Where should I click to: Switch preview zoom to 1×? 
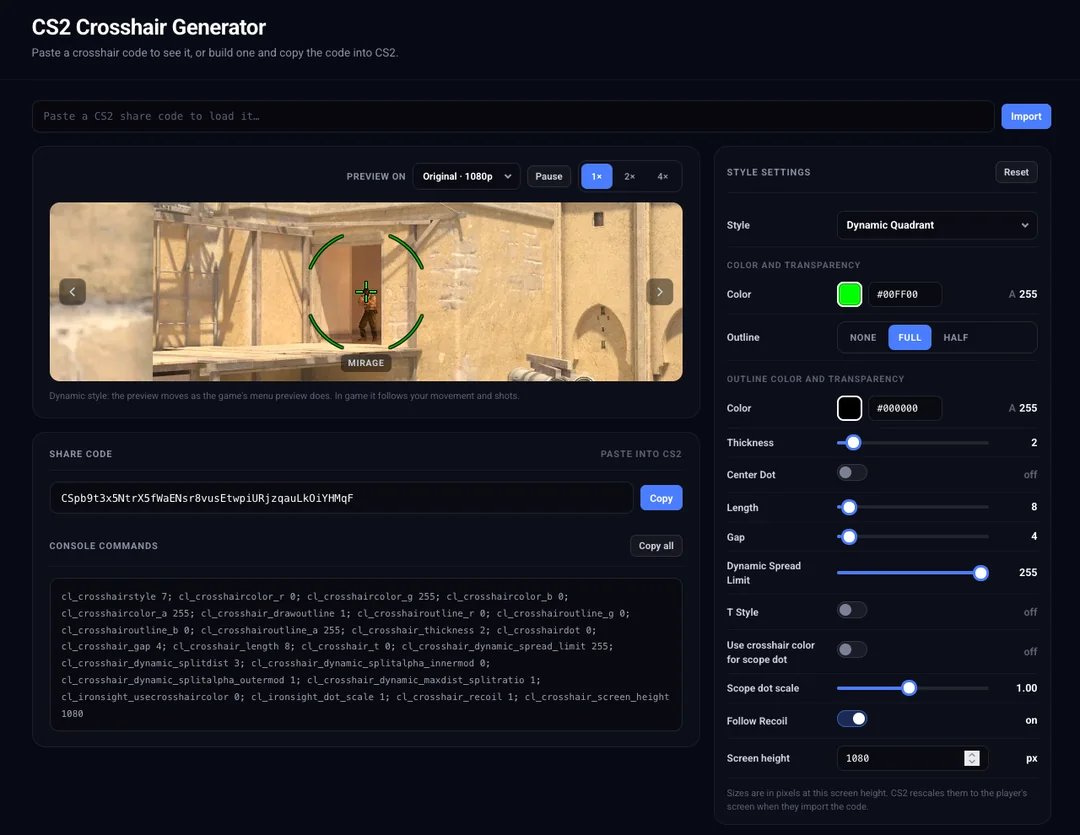click(596, 176)
